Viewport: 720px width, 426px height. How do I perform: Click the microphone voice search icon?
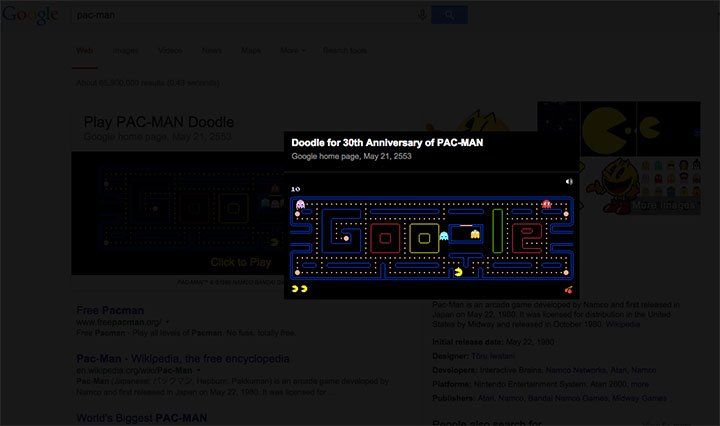coord(422,15)
